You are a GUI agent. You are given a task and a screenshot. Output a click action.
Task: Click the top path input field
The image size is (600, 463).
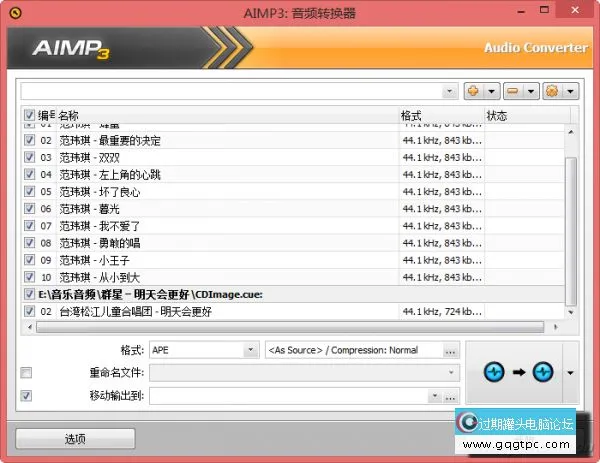(x=232, y=91)
